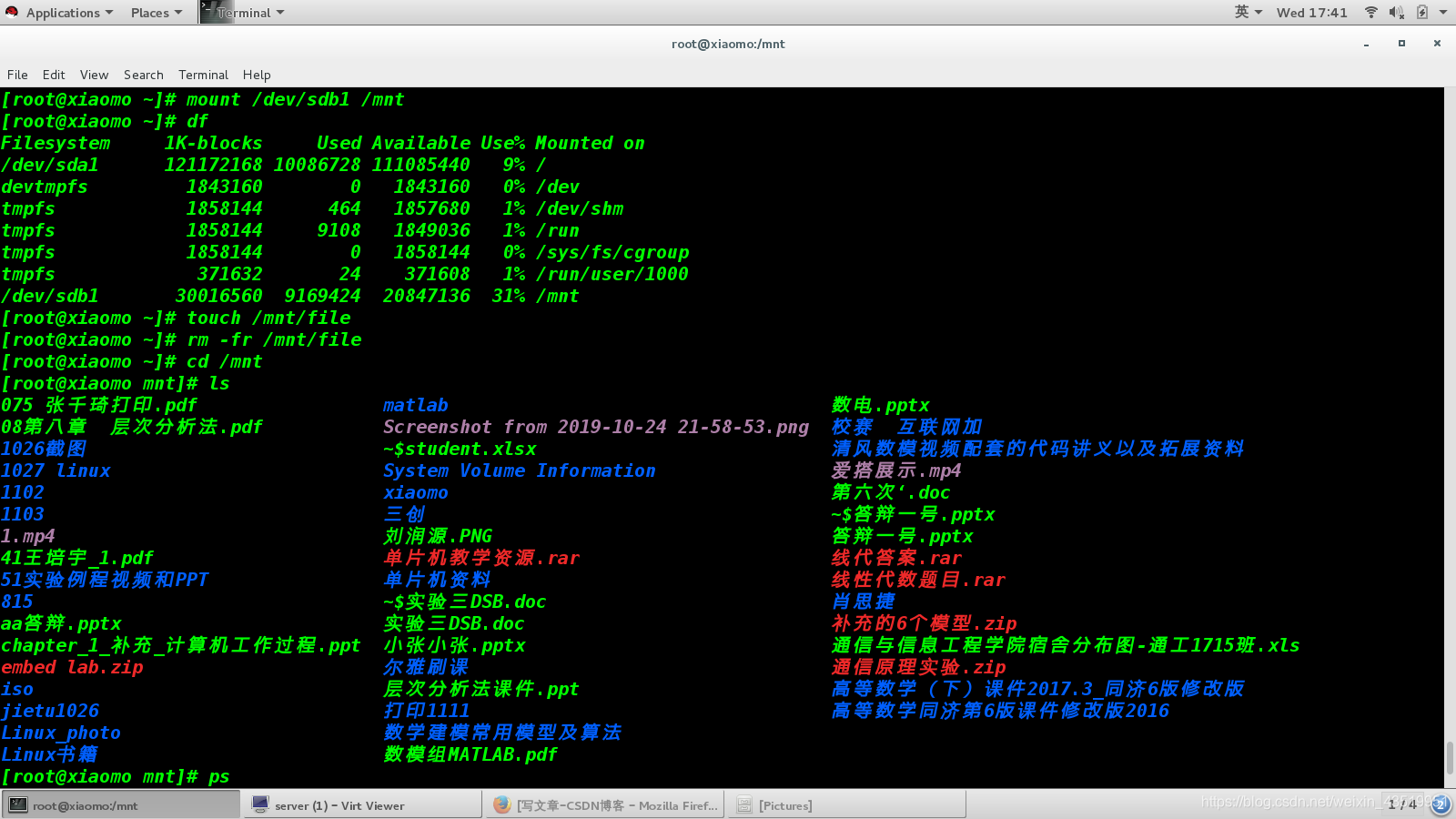This screenshot has width=1456, height=819.
Task: Click the 'ps' command prompt line
Action: click(115, 776)
